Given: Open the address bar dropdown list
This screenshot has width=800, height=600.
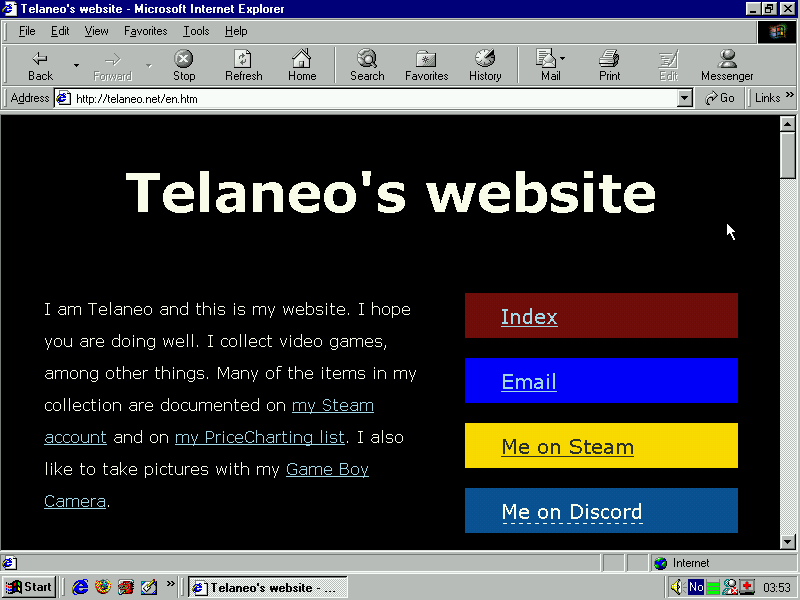Looking at the screenshot, I should pyautogui.click(x=685, y=98).
